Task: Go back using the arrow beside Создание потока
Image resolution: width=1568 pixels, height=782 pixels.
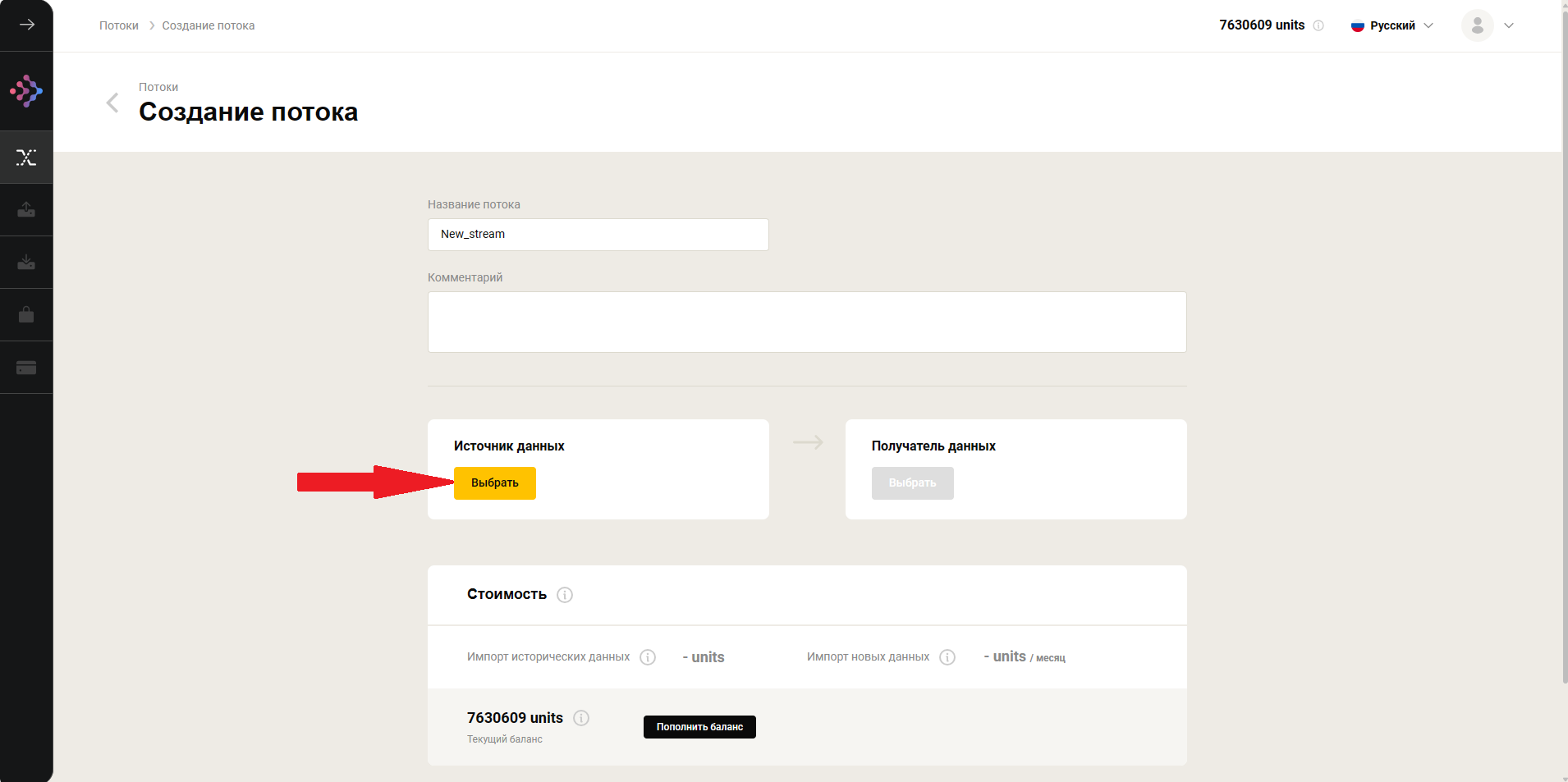Action: (x=112, y=103)
